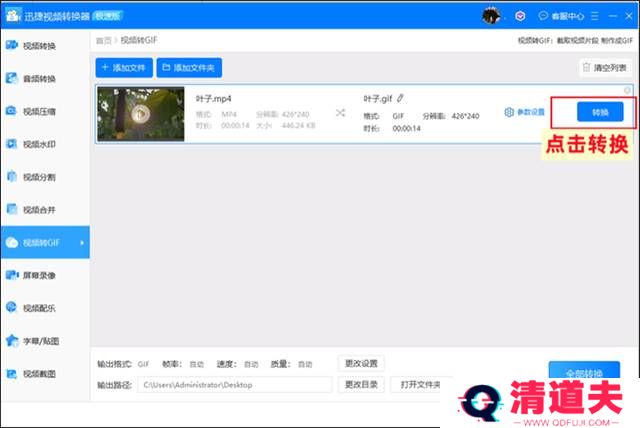640x428 pixels.
Task: Open 客服中心 customer service
Action: coord(561,16)
